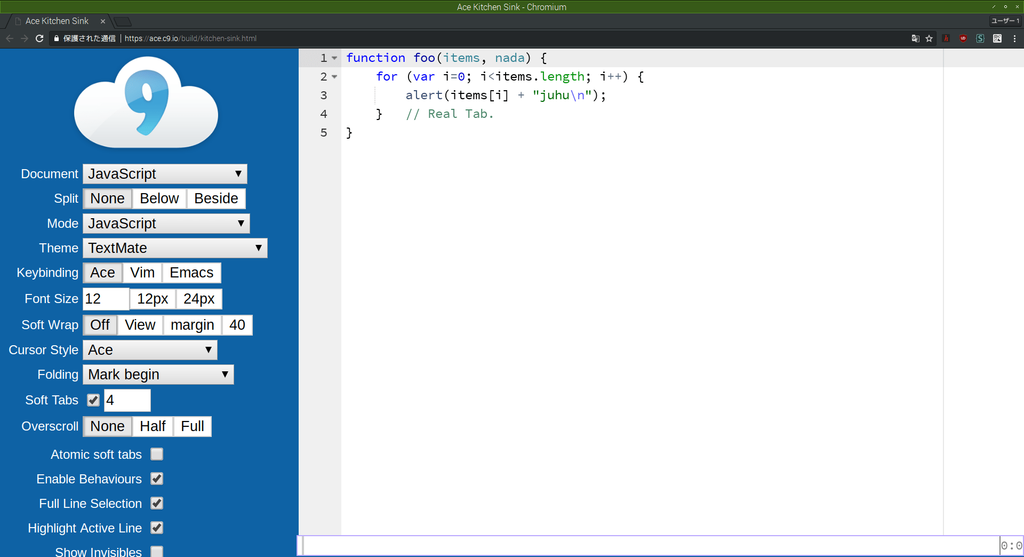
Task: Open a new tab with the button beside the tab
Action: [x=123, y=22]
